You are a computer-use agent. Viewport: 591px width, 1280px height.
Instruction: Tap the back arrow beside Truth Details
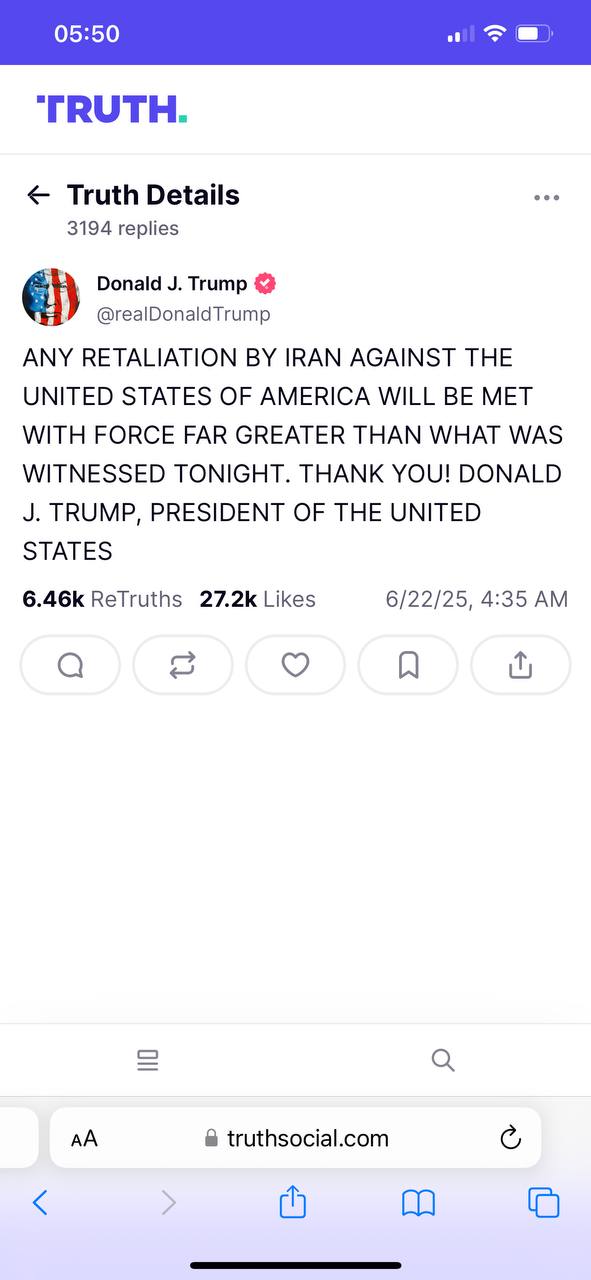(39, 195)
